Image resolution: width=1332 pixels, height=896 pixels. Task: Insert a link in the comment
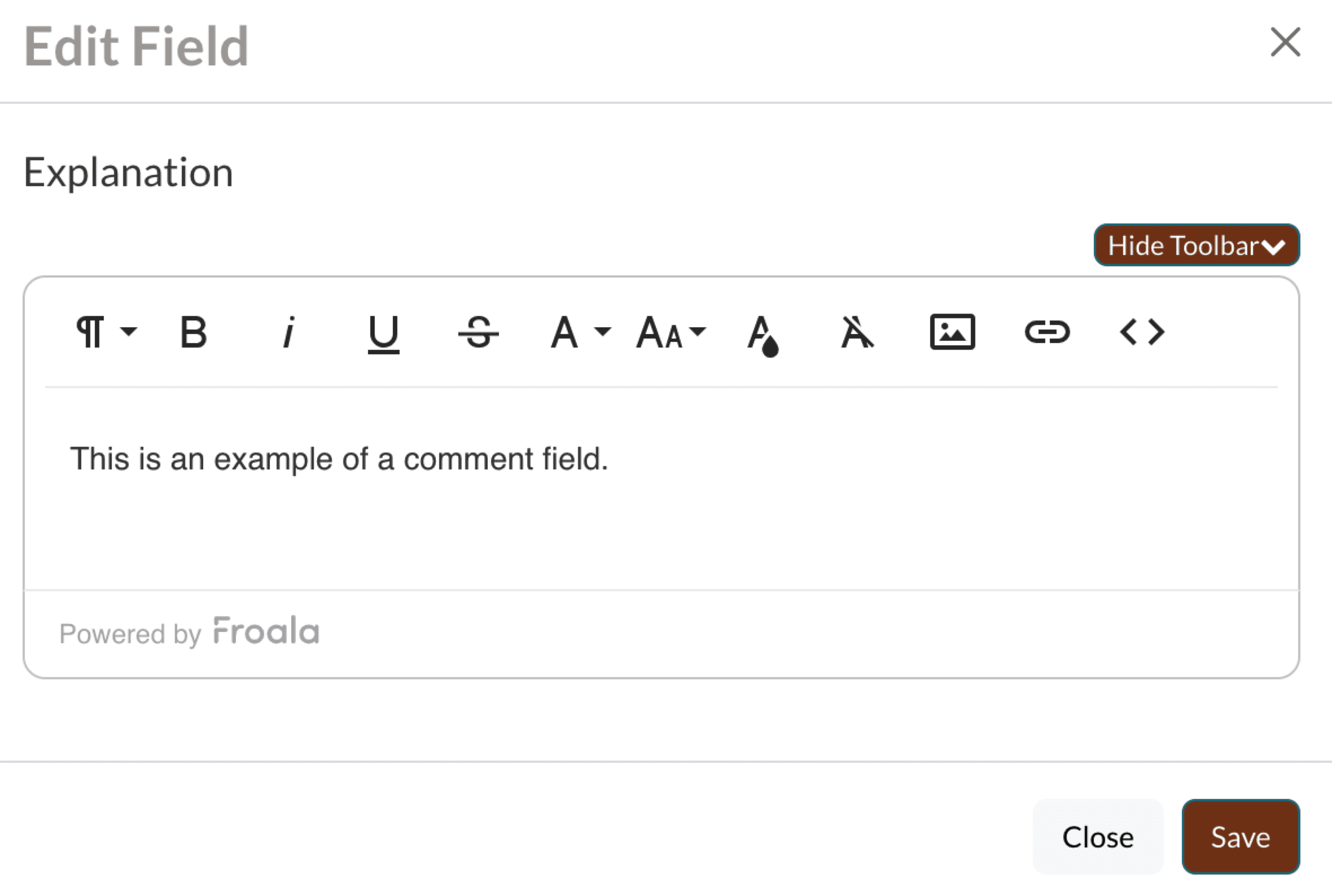[1047, 332]
